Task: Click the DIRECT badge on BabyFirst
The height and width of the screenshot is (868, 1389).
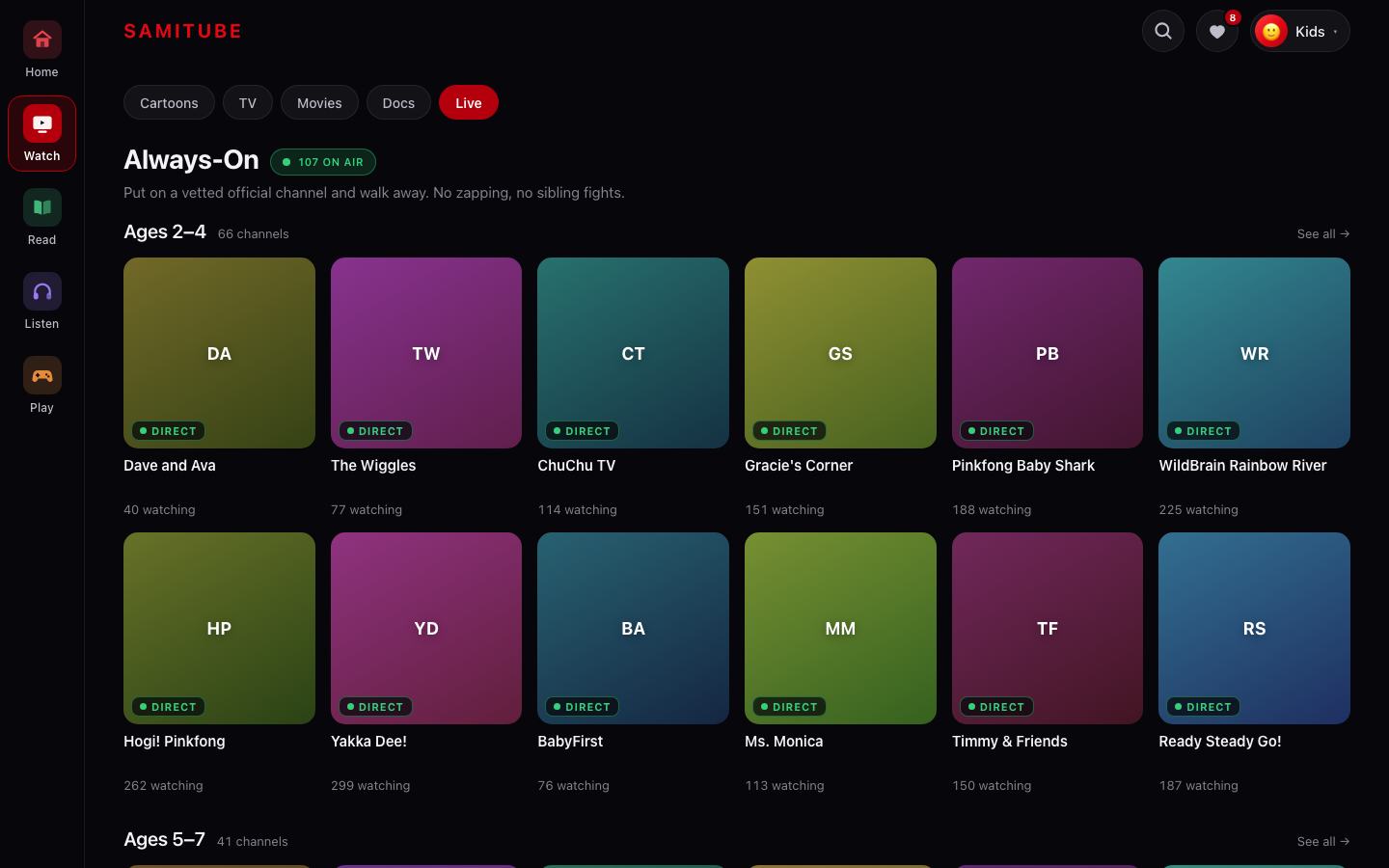Action: pyautogui.click(x=582, y=707)
